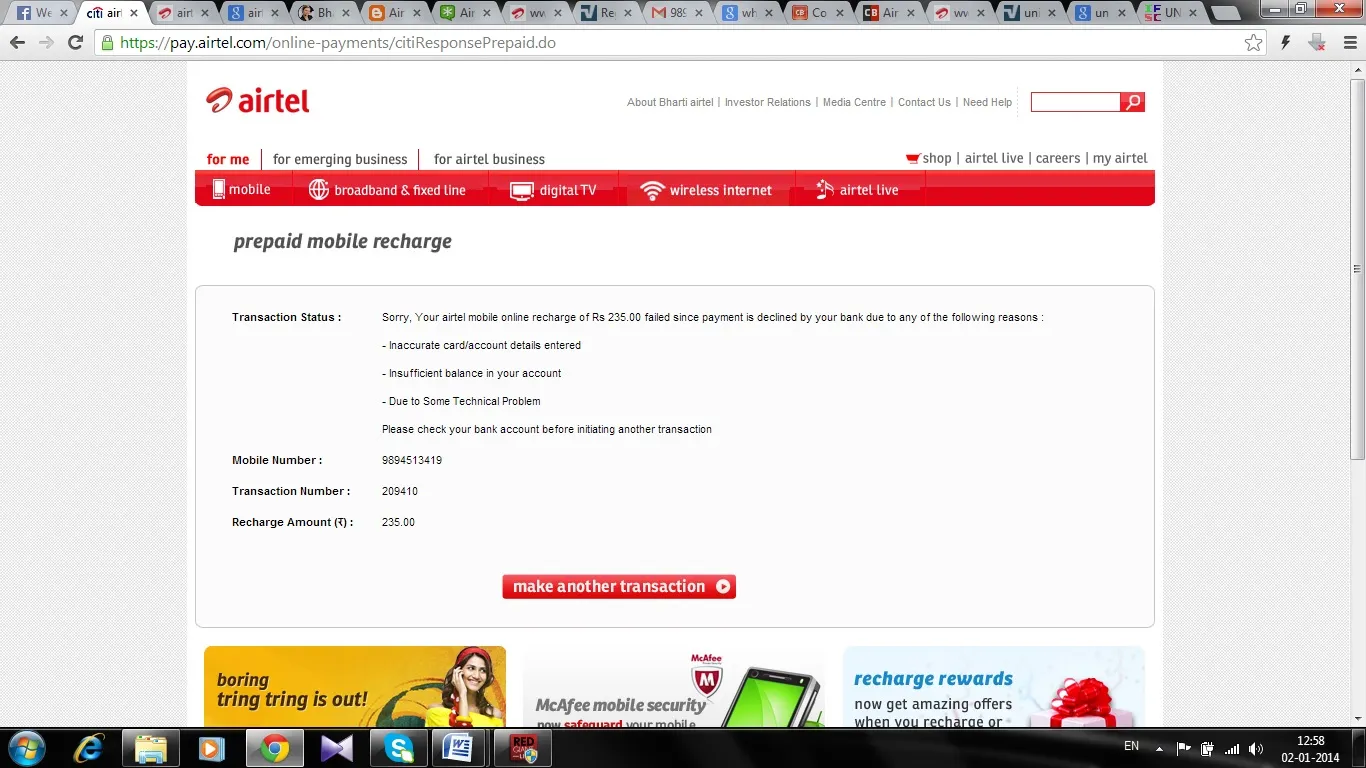The image size is (1366, 768).
Task: Click the volume speaker tray icon
Action: click(1256, 748)
